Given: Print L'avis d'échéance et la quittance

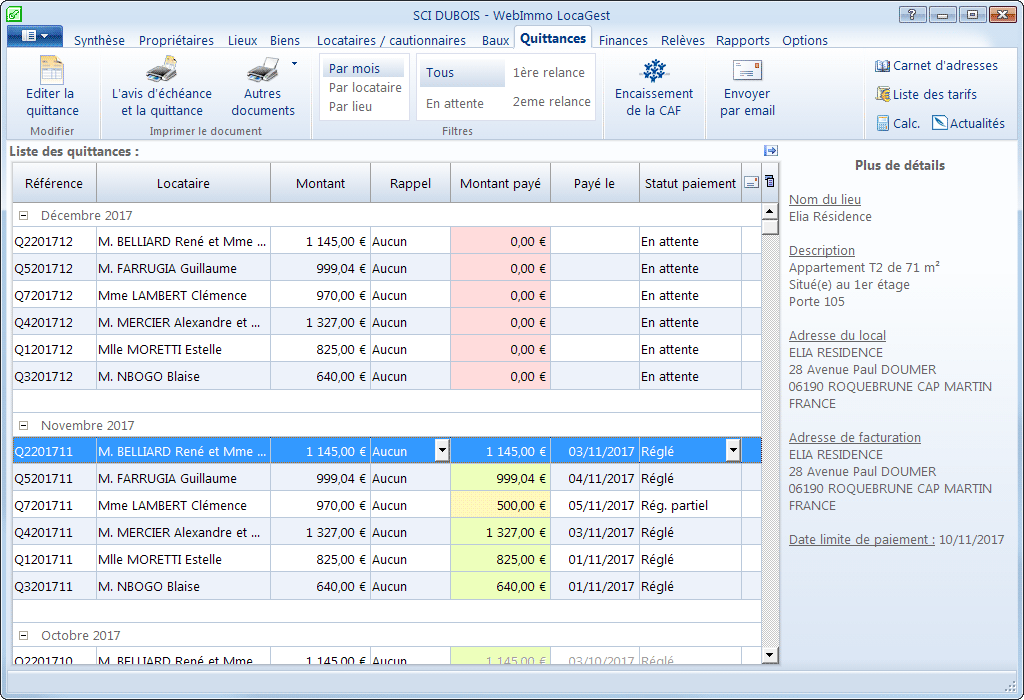Looking at the screenshot, I should click(x=161, y=72).
